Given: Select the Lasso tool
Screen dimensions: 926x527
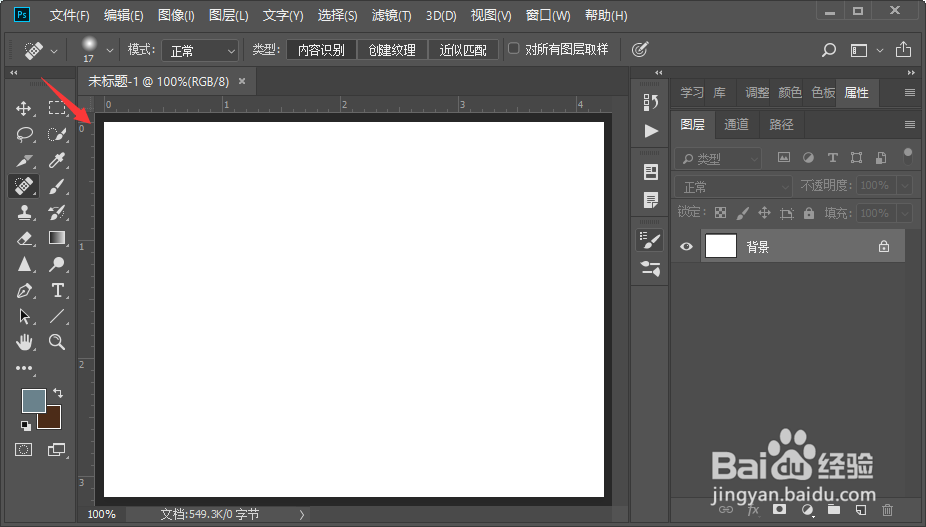Looking at the screenshot, I should (x=24, y=134).
